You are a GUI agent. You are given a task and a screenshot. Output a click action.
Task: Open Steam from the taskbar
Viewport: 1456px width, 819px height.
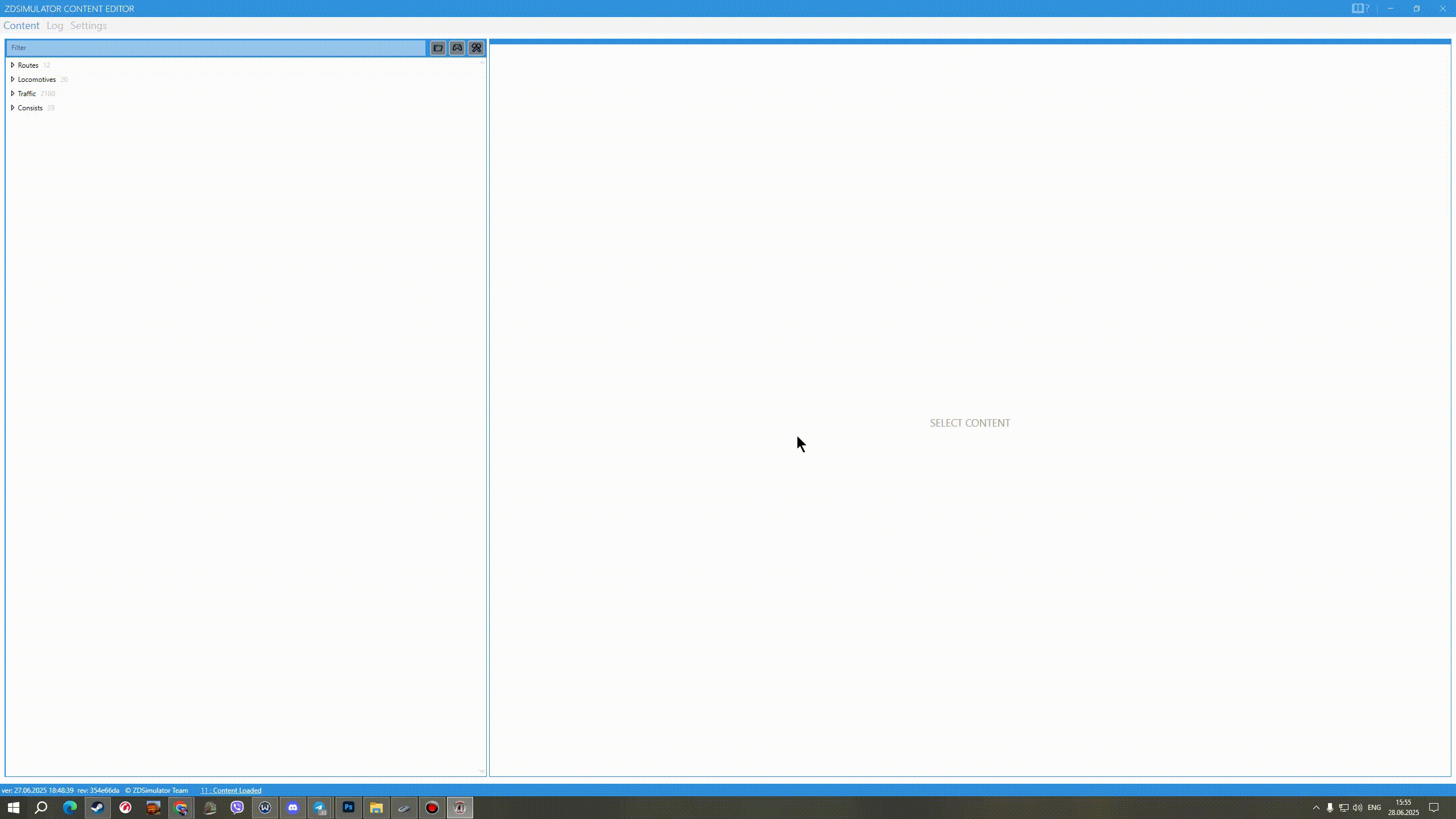coord(97,807)
